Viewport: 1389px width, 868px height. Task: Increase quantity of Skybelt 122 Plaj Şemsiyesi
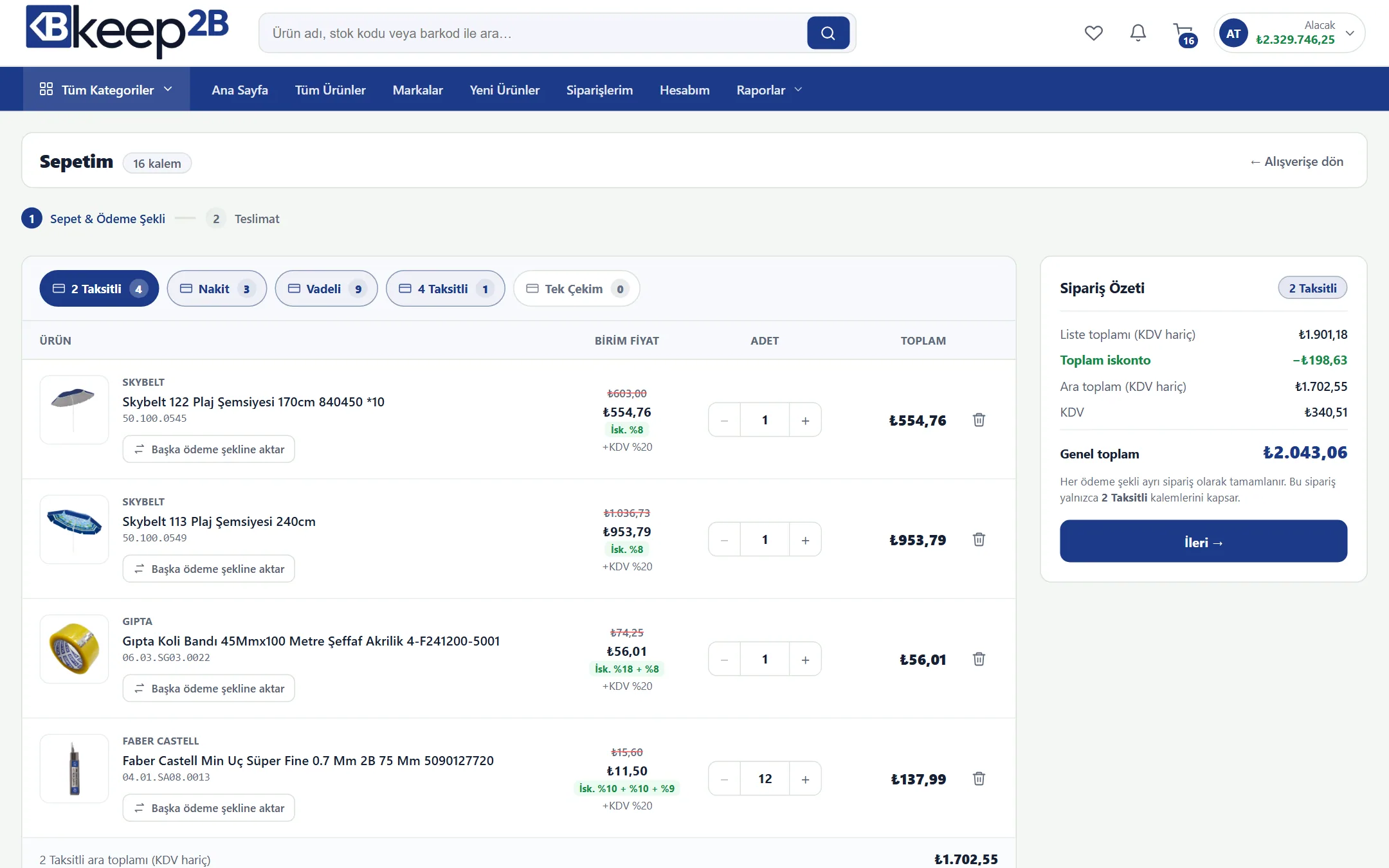[x=805, y=420]
